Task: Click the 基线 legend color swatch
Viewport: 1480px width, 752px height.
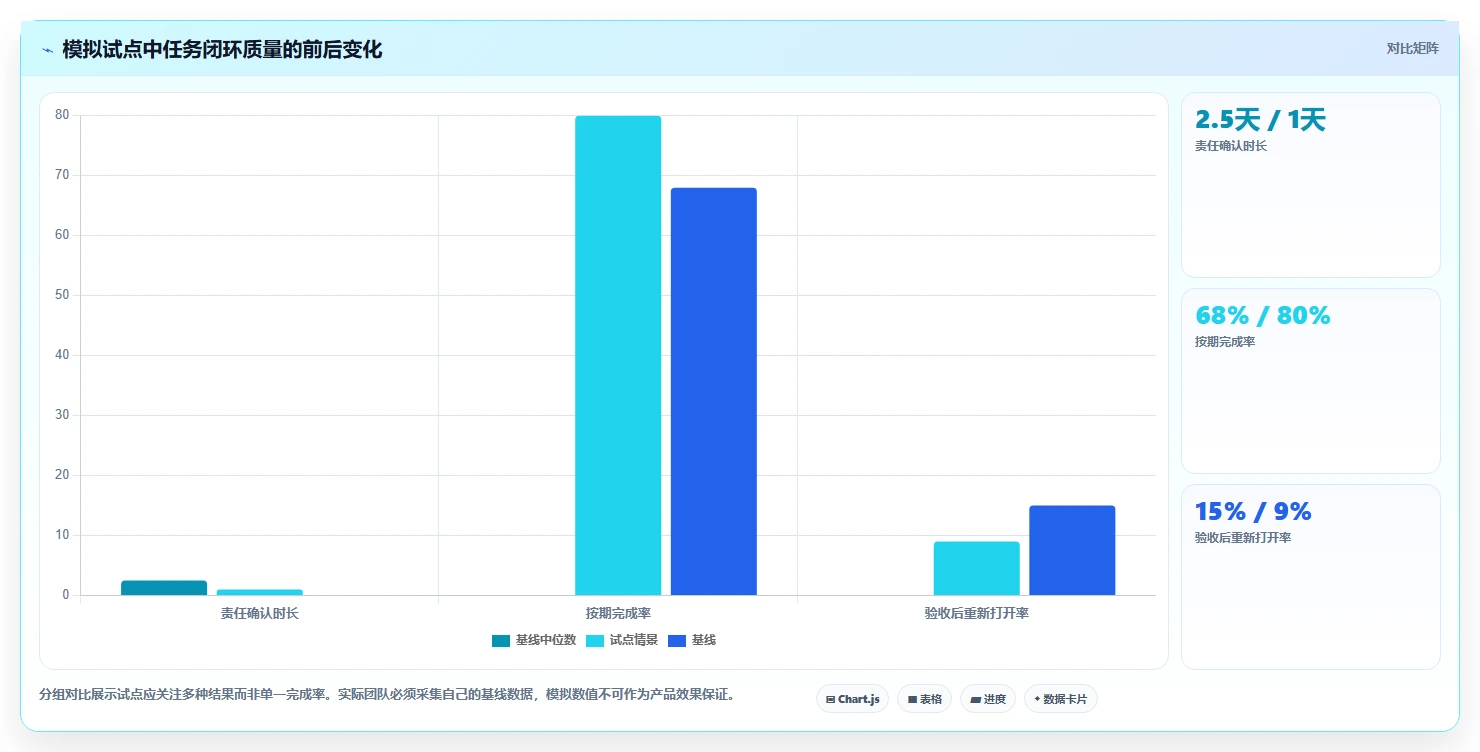Action: tap(677, 641)
